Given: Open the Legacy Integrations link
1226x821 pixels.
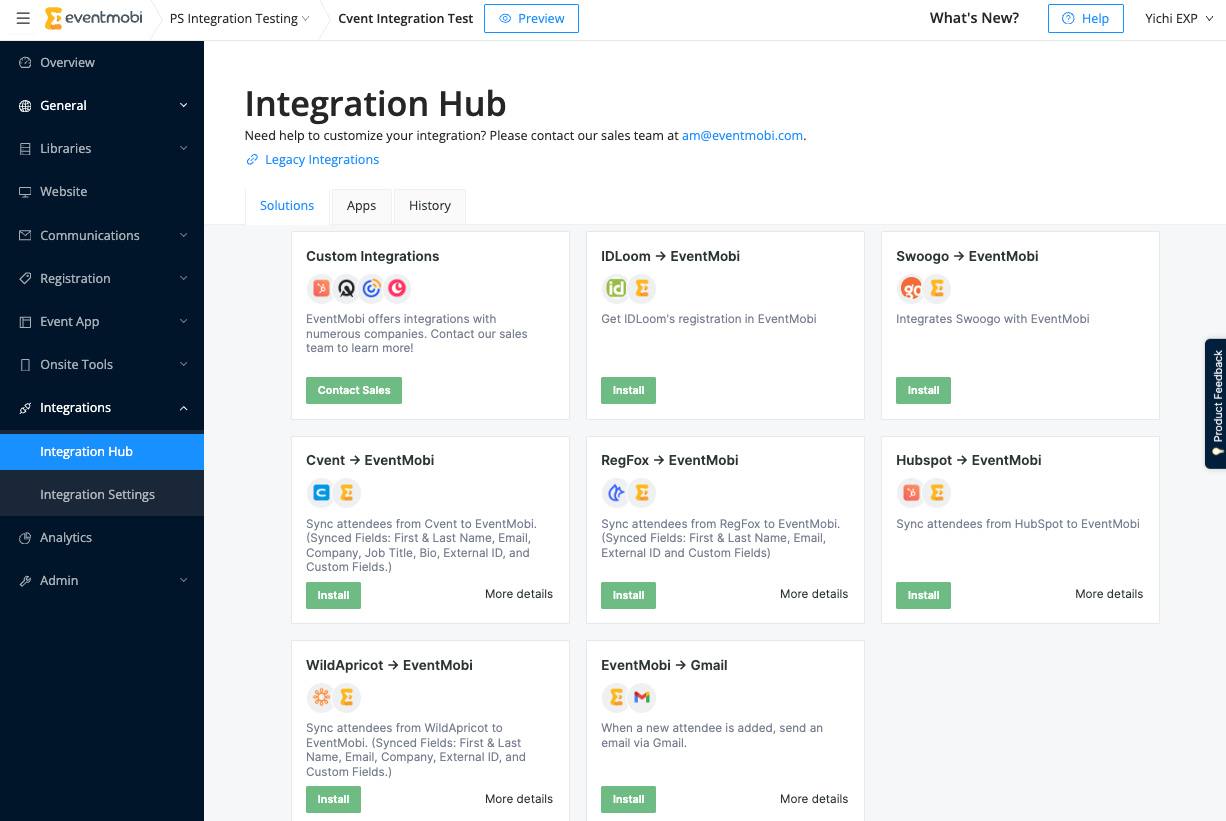Looking at the screenshot, I should (x=321, y=160).
